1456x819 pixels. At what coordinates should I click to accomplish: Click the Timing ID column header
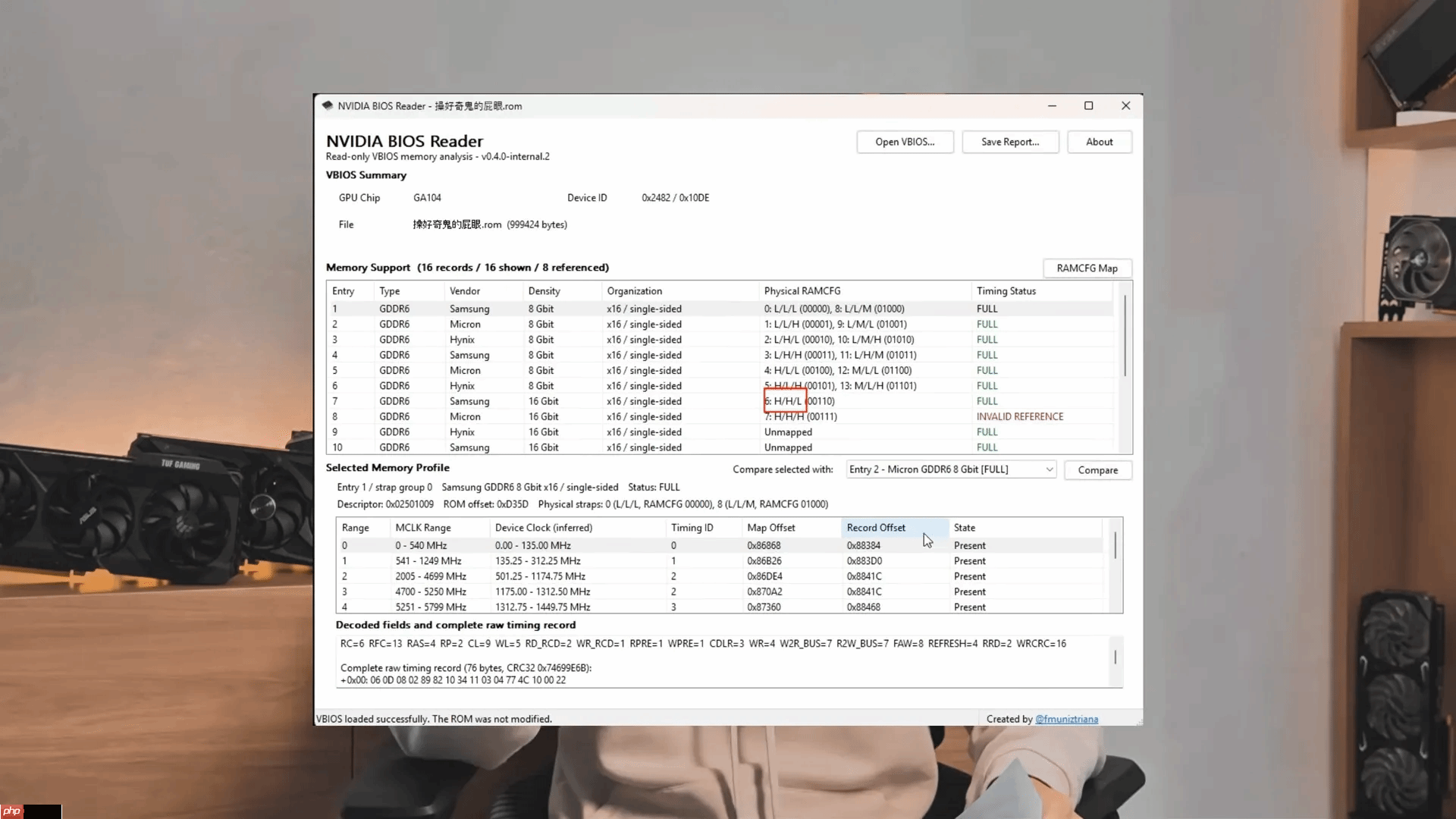[704, 528]
